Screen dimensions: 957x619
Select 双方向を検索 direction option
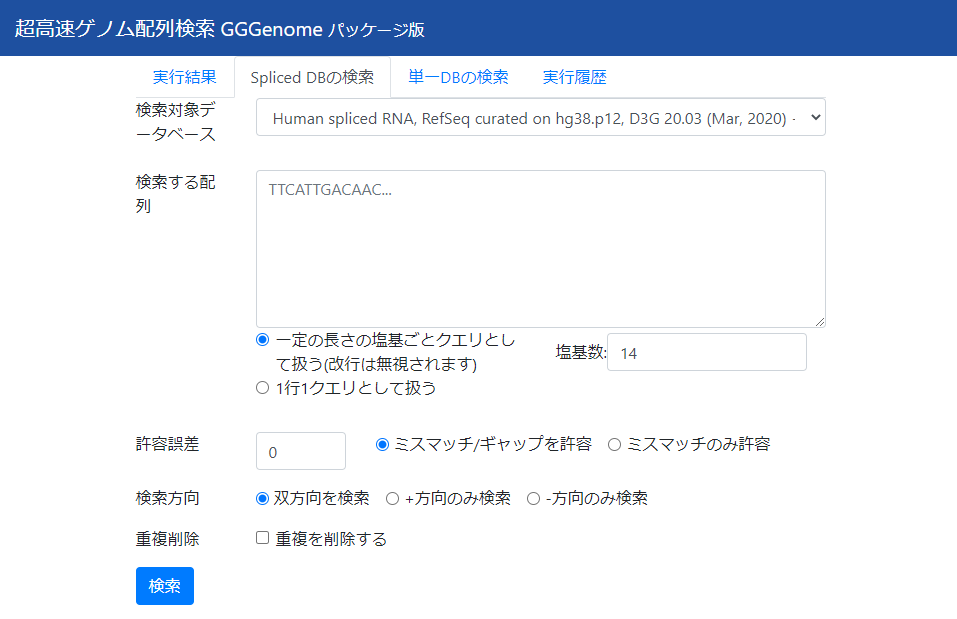(x=262, y=498)
